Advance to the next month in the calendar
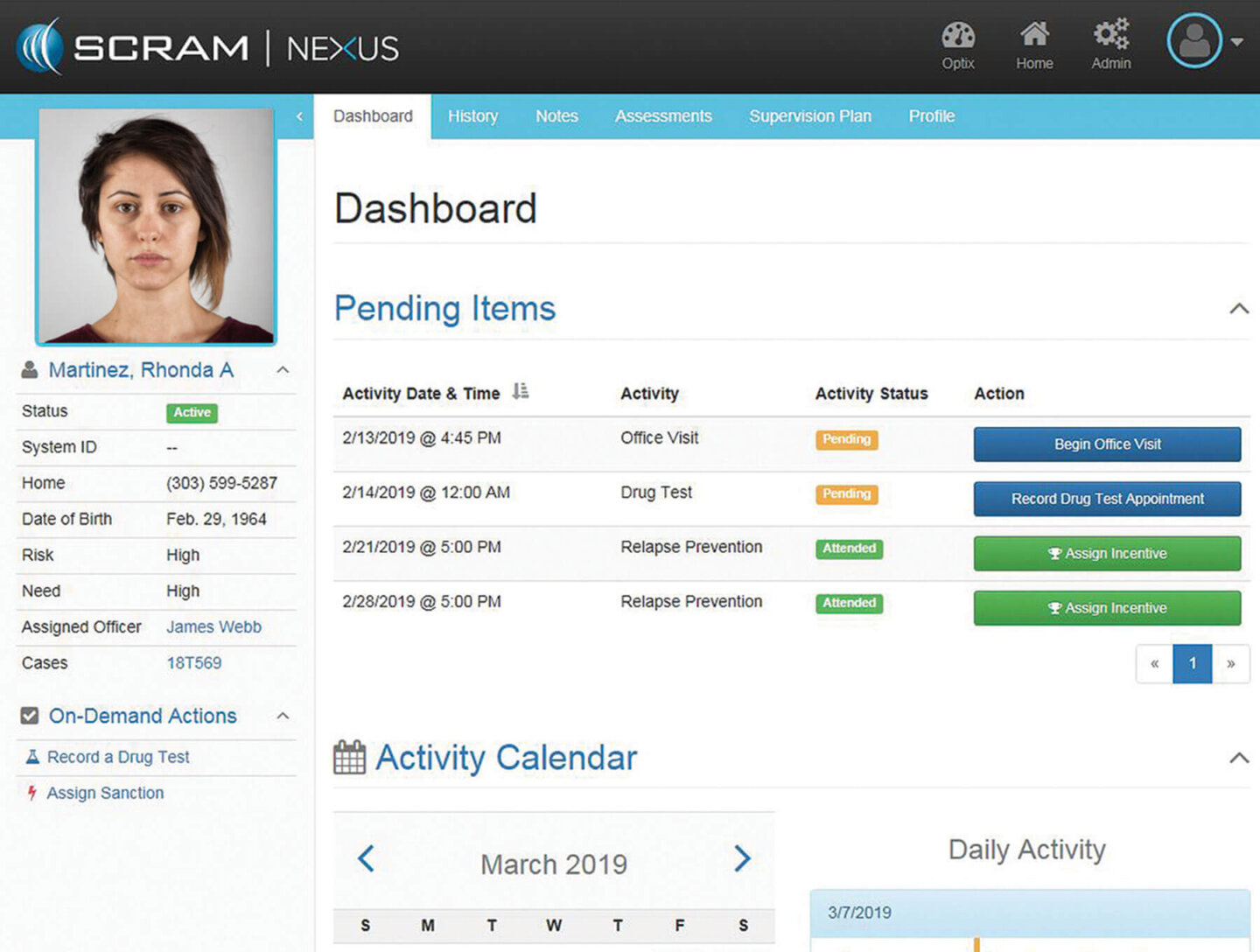 pyautogui.click(x=742, y=858)
